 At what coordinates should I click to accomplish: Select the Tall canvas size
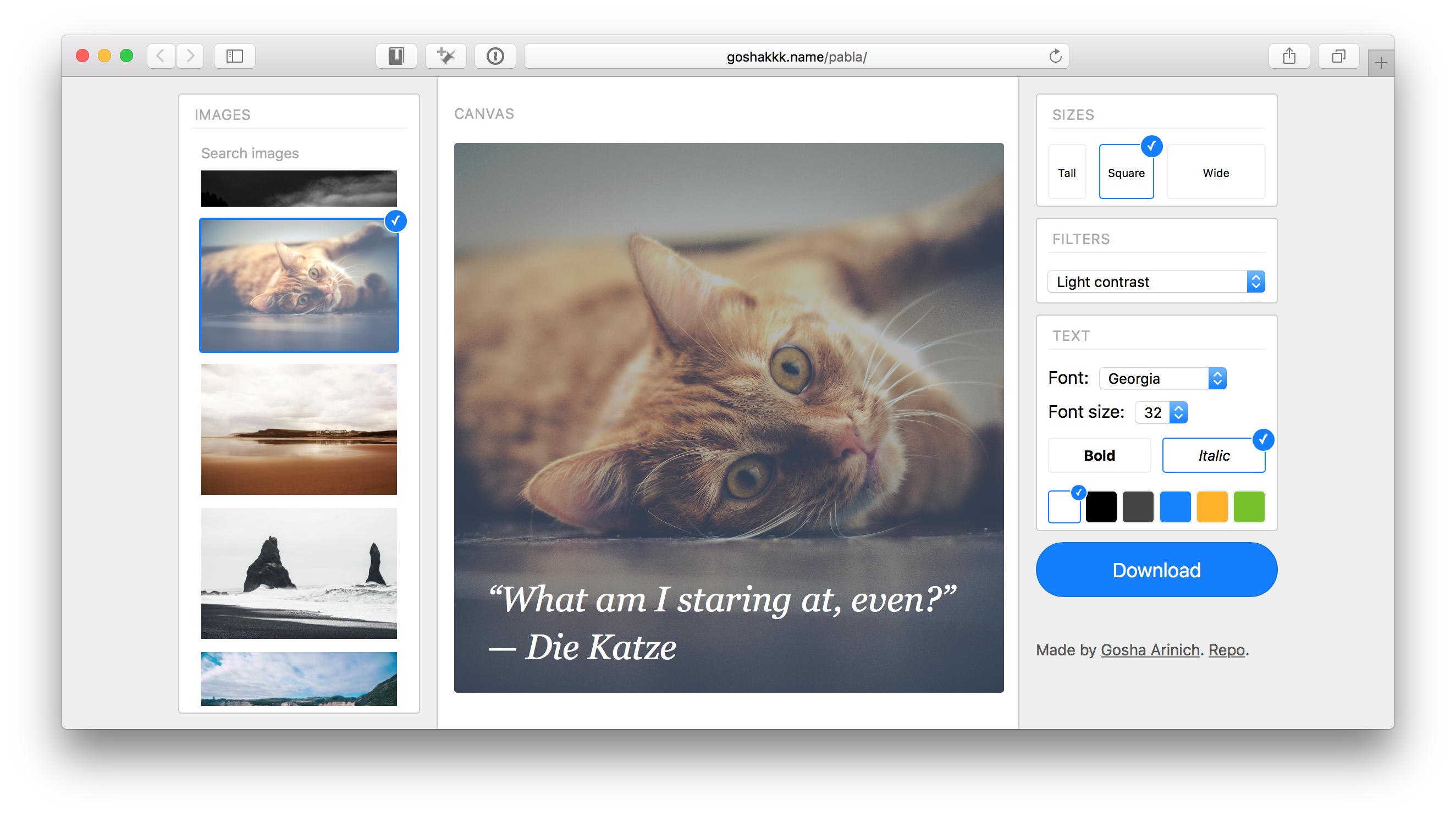(1067, 172)
